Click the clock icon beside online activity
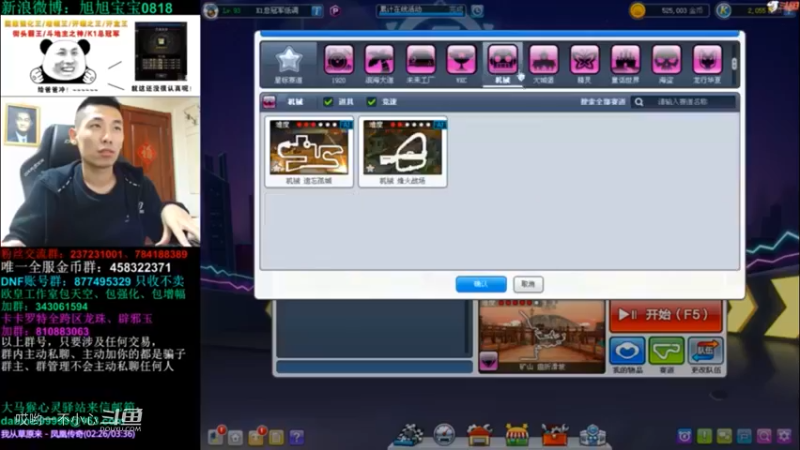Viewport: 800px width, 450px height. coord(477,10)
